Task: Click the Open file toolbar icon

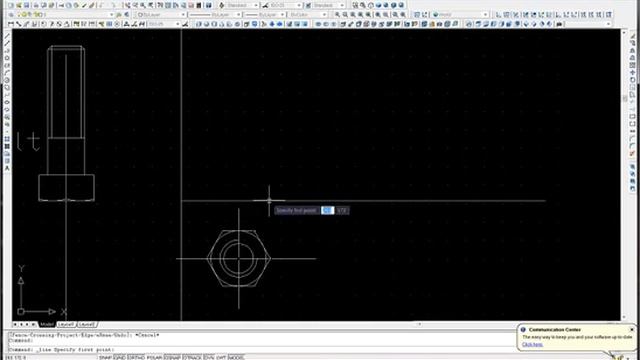Action: [19, 5]
